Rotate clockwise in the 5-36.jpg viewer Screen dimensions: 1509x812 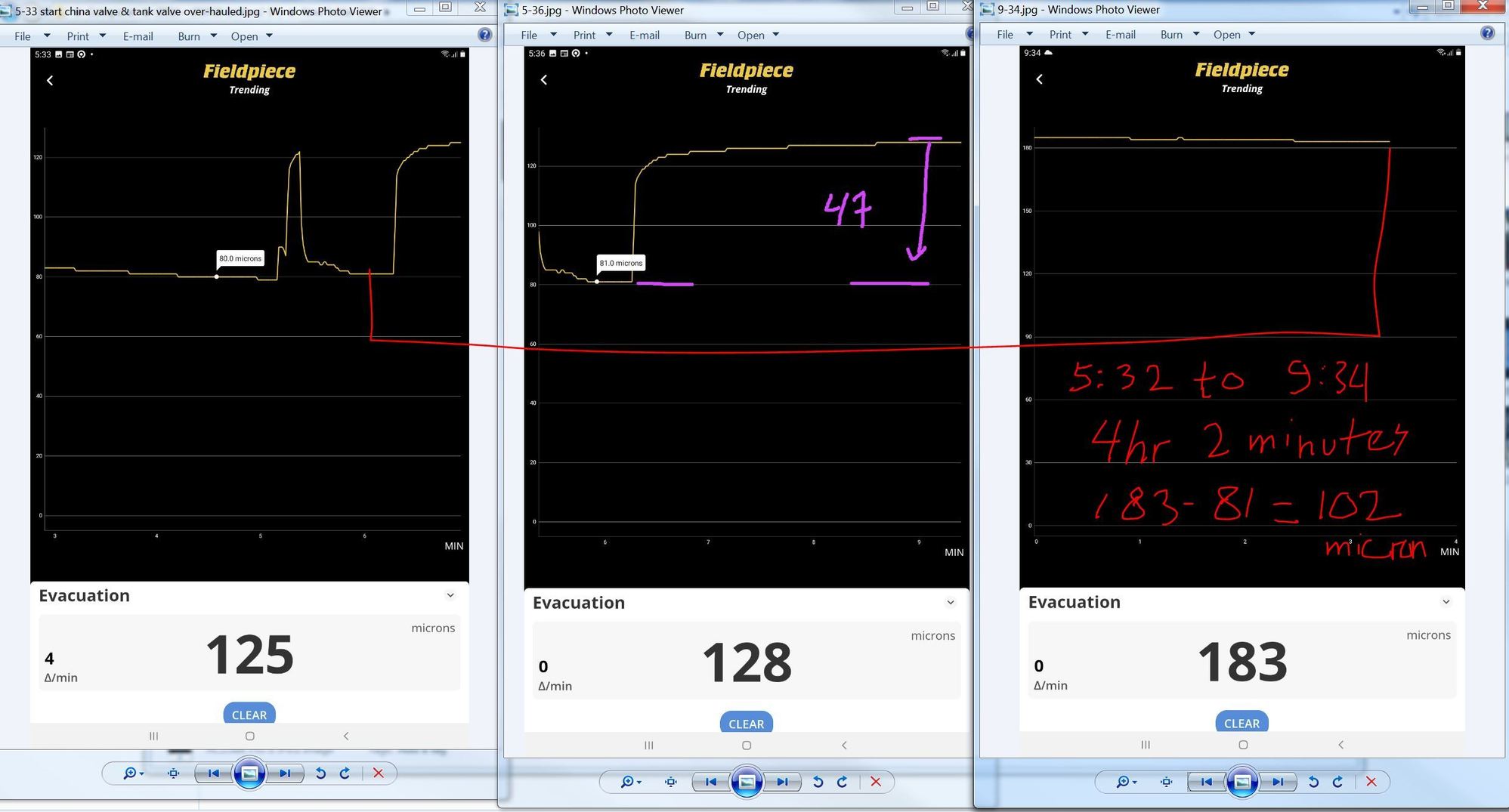tap(843, 782)
